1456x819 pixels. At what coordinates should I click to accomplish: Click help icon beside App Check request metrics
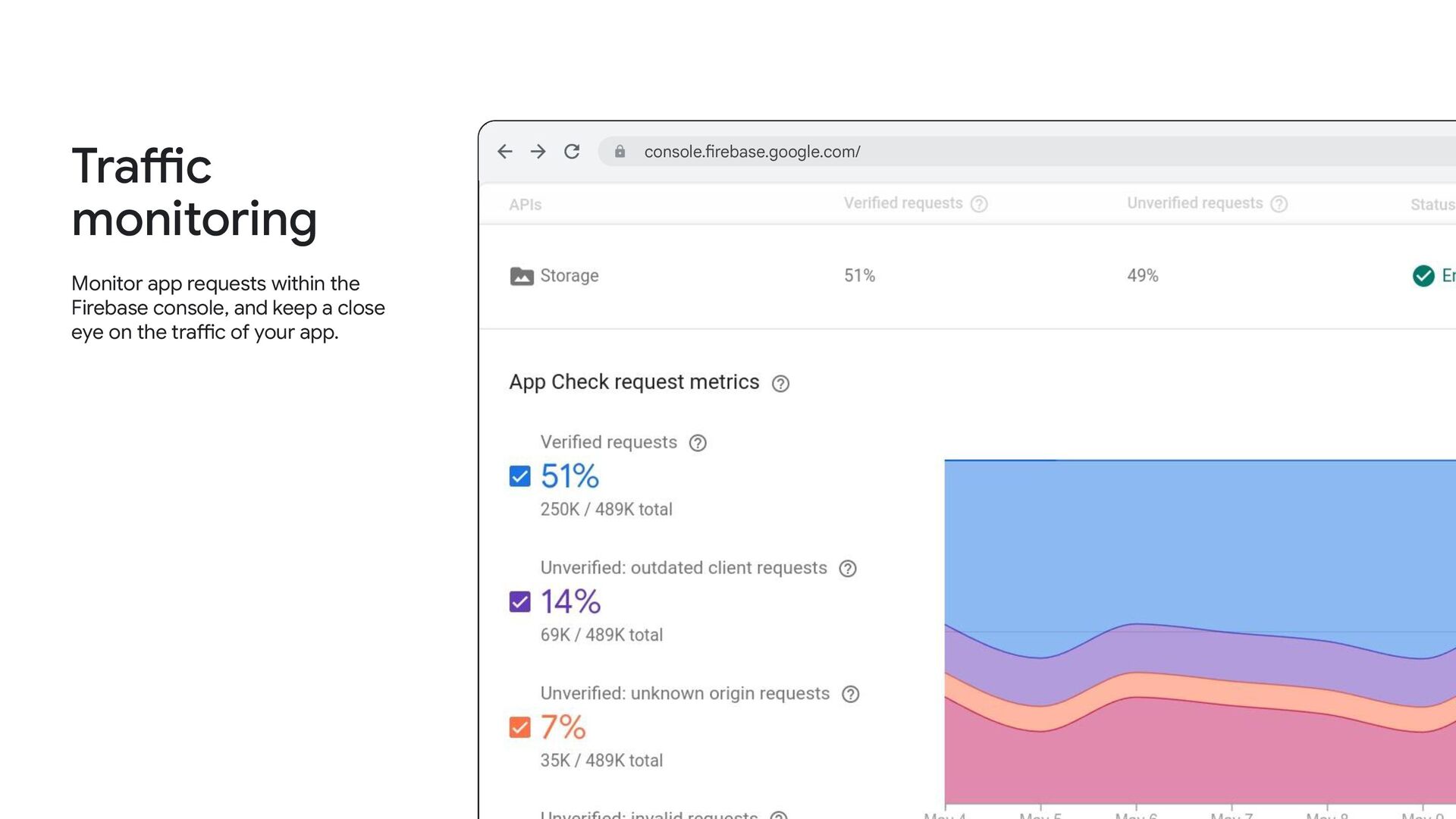pos(780,384)
